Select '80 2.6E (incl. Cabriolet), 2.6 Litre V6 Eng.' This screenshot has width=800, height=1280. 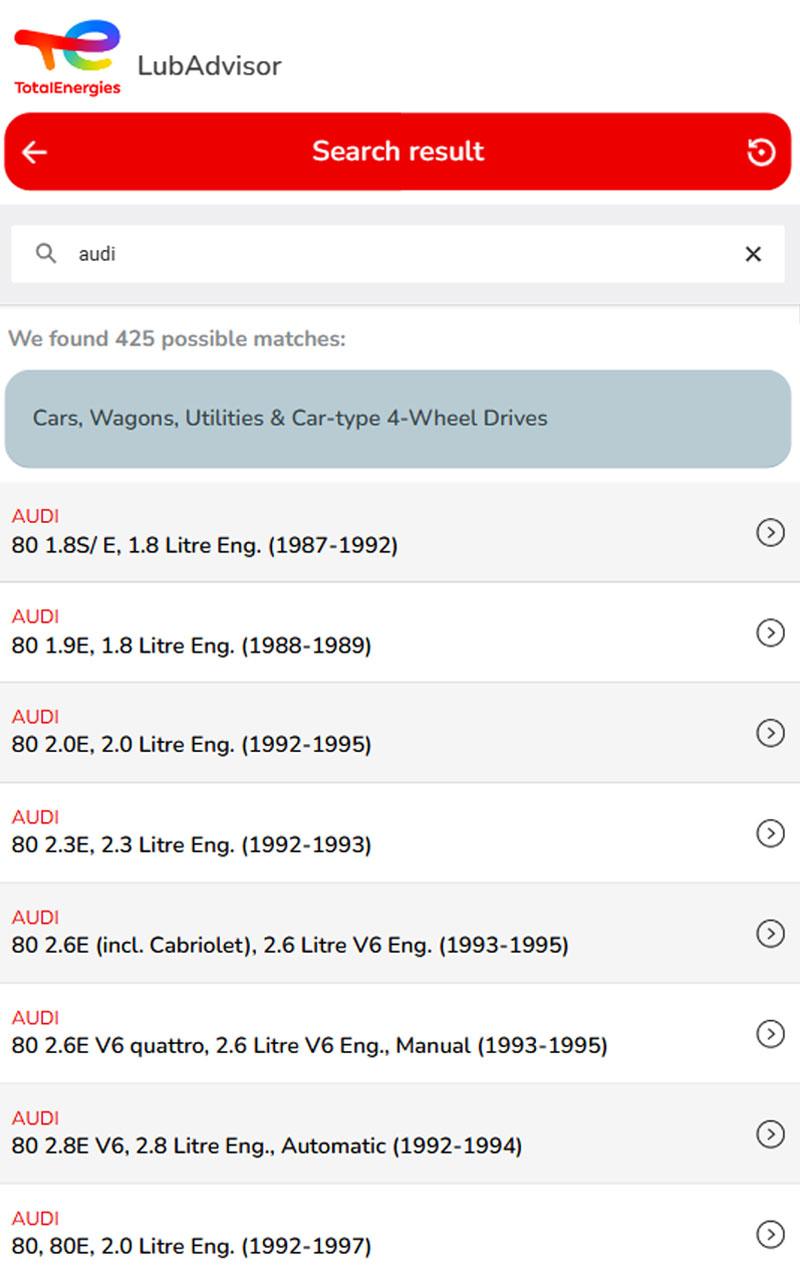pyautogui.click(x=290, y=945)
